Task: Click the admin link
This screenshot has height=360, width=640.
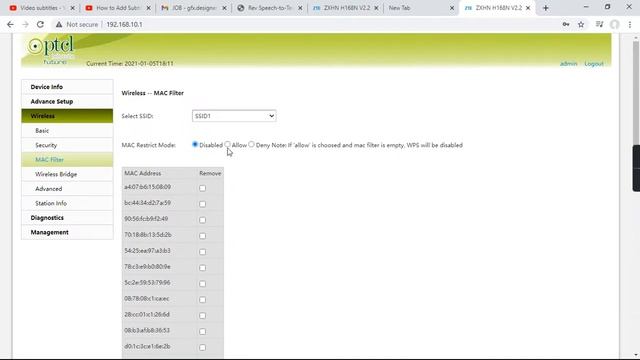Action: [x=568, y=64]
